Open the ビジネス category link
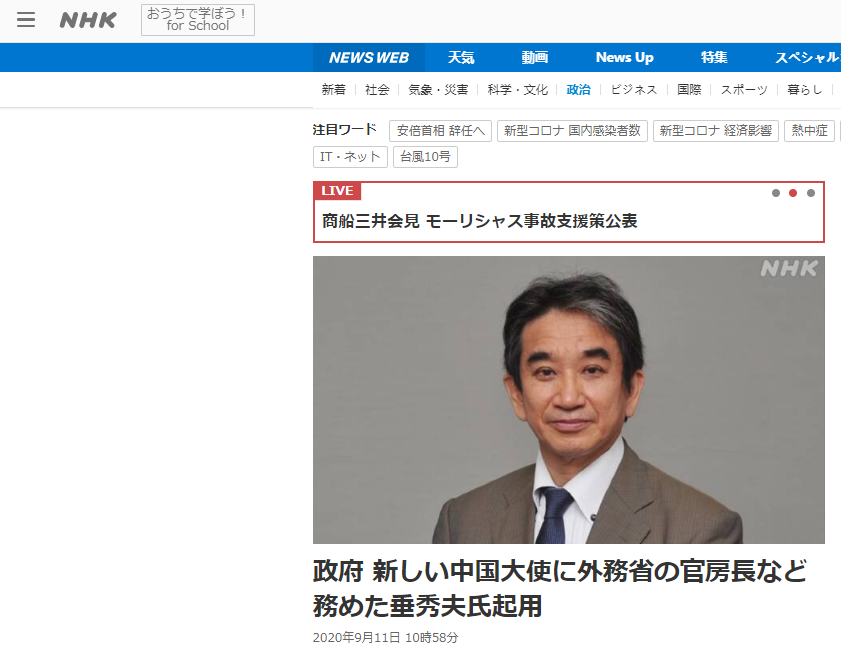This screenshot has width=841, height=647. click(634, 90)
